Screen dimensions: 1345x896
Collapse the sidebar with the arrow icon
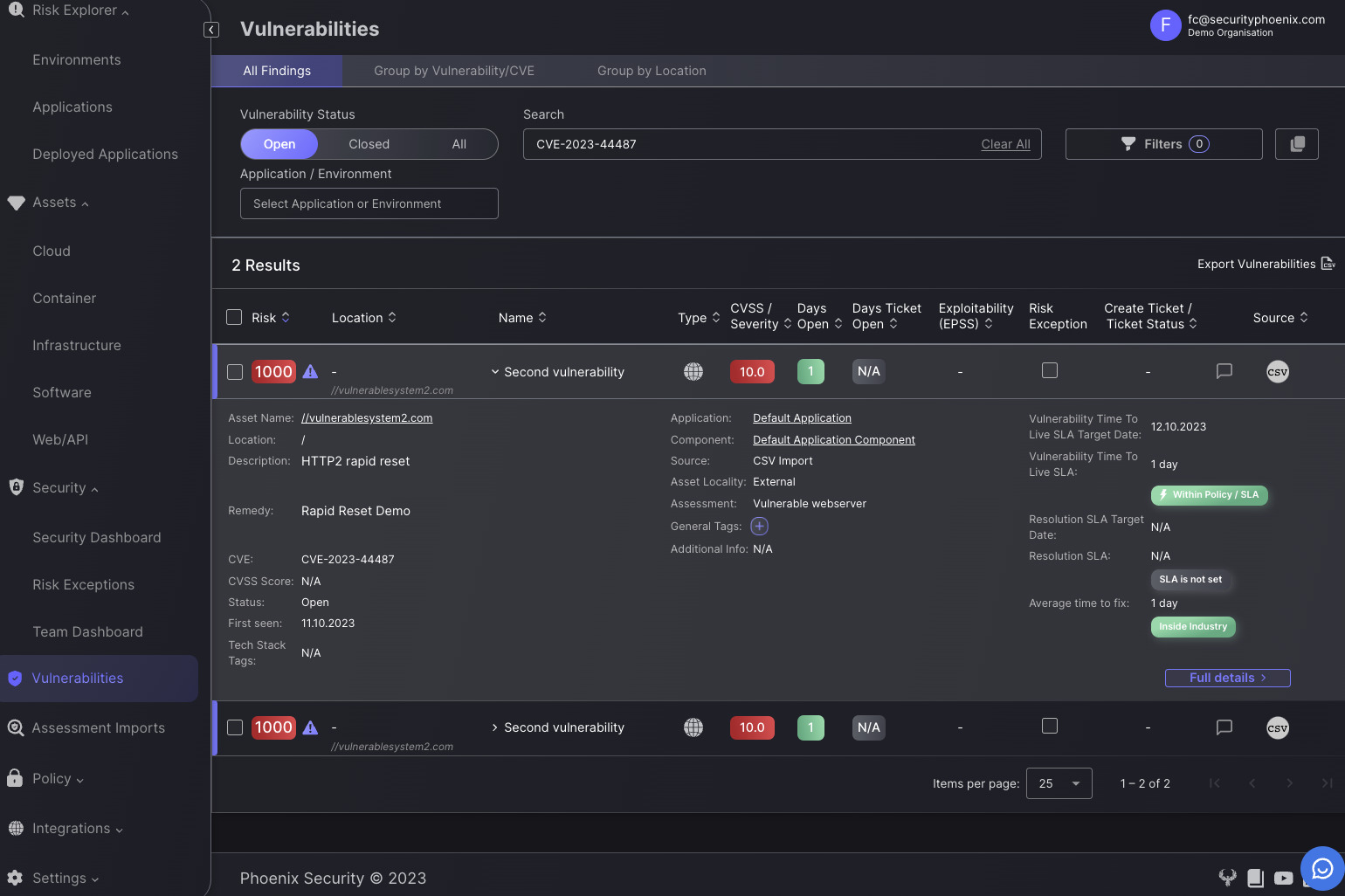(211, 30)
